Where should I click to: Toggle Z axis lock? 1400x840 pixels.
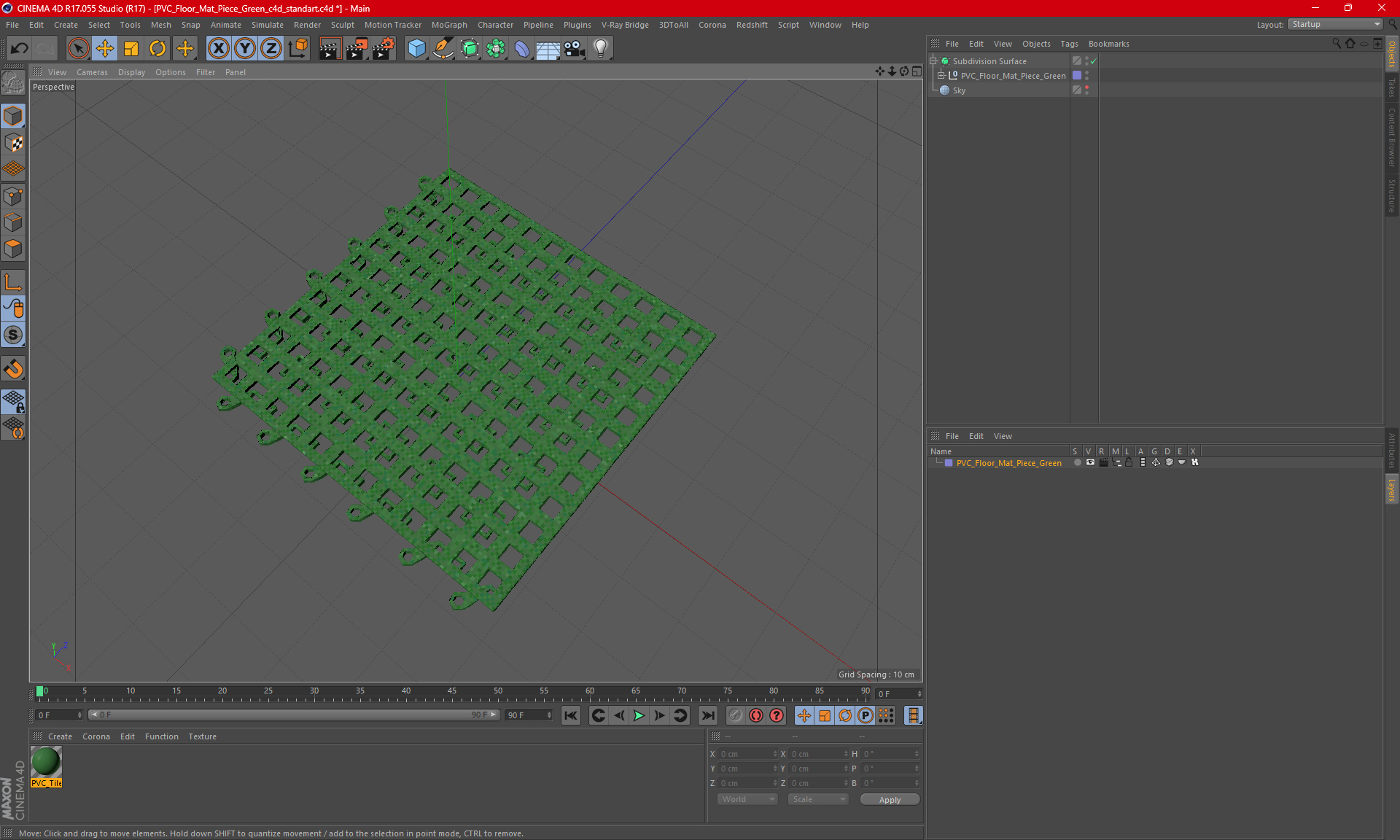tap(271, 49)
